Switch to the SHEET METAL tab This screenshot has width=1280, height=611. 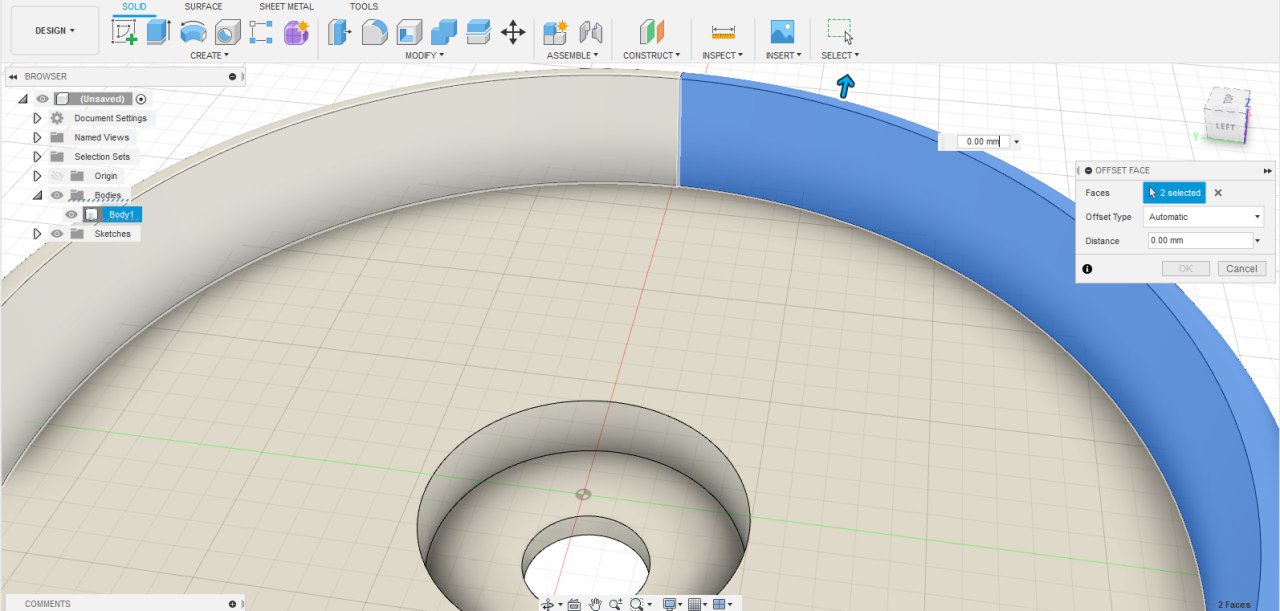coord(286,7)
